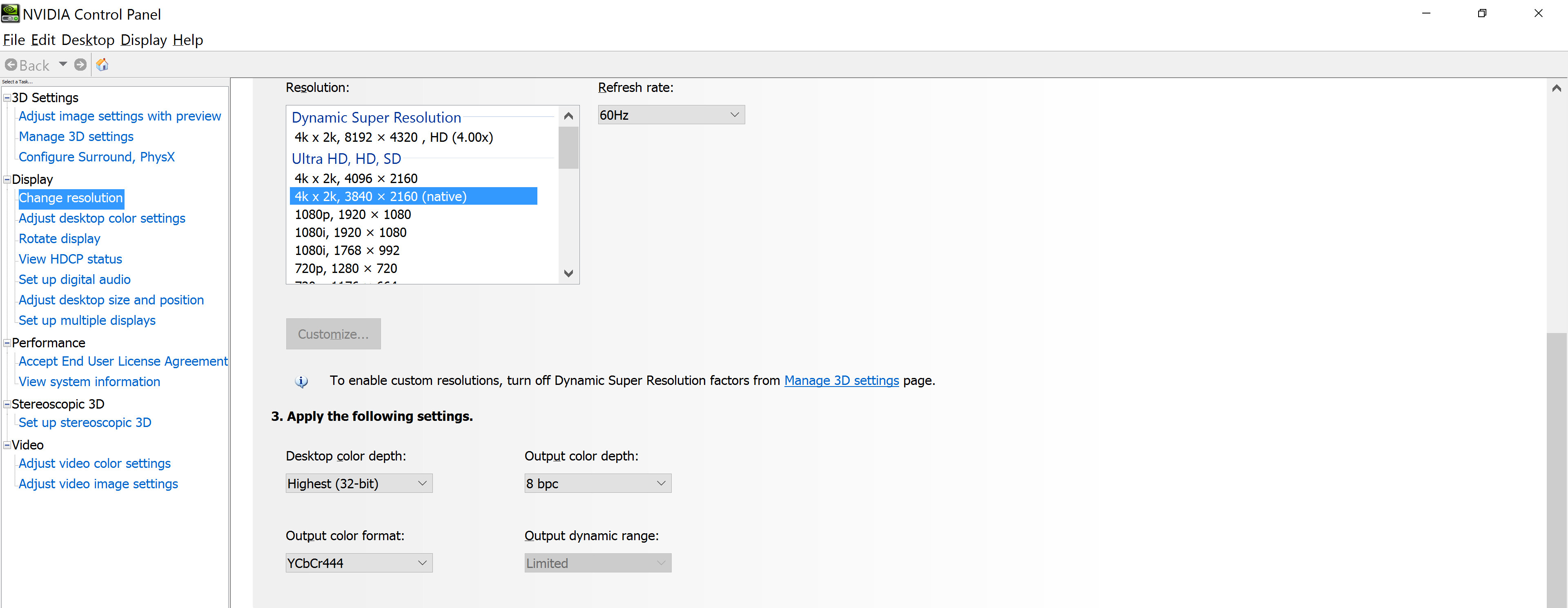Open the Help menu
This screenshot has width=1568, height=608.
point(188,40)
